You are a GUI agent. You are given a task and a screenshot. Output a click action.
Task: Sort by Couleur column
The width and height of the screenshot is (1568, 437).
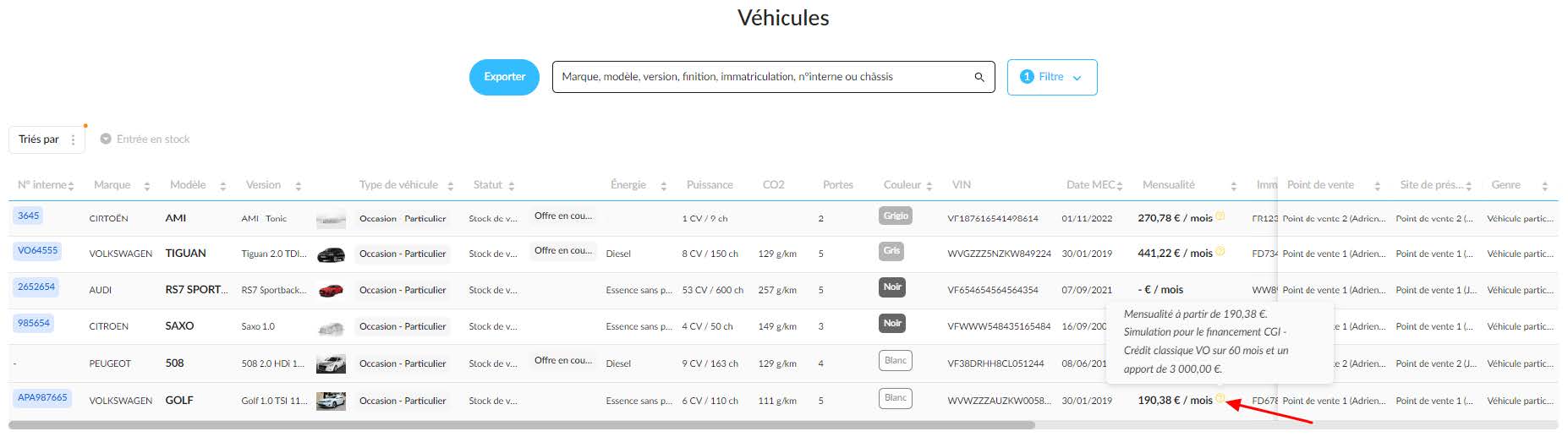pos(929,186)
